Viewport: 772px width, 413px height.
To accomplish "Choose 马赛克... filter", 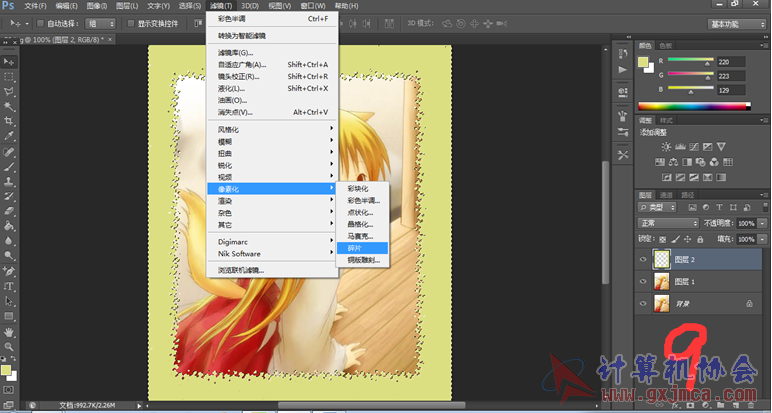I will pos(362,236).
